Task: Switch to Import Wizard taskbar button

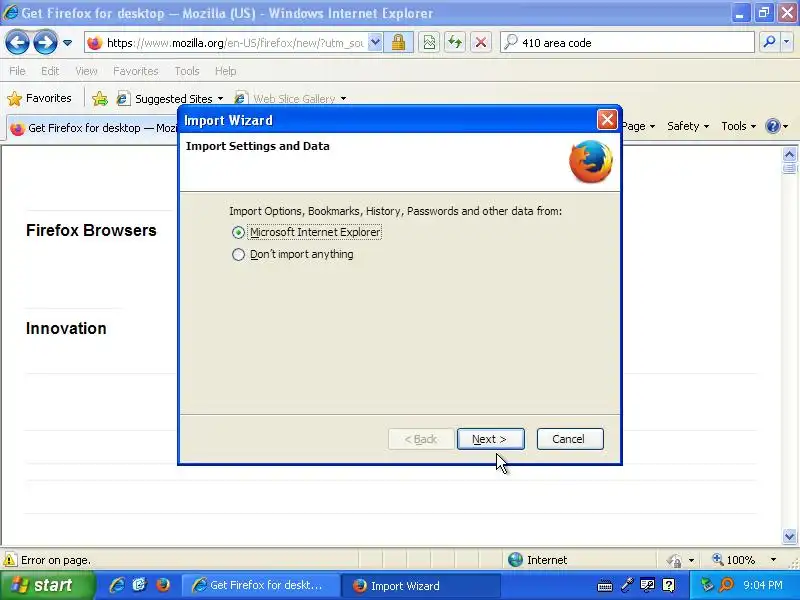Action: pyautogui.click(x=421, y=585)
